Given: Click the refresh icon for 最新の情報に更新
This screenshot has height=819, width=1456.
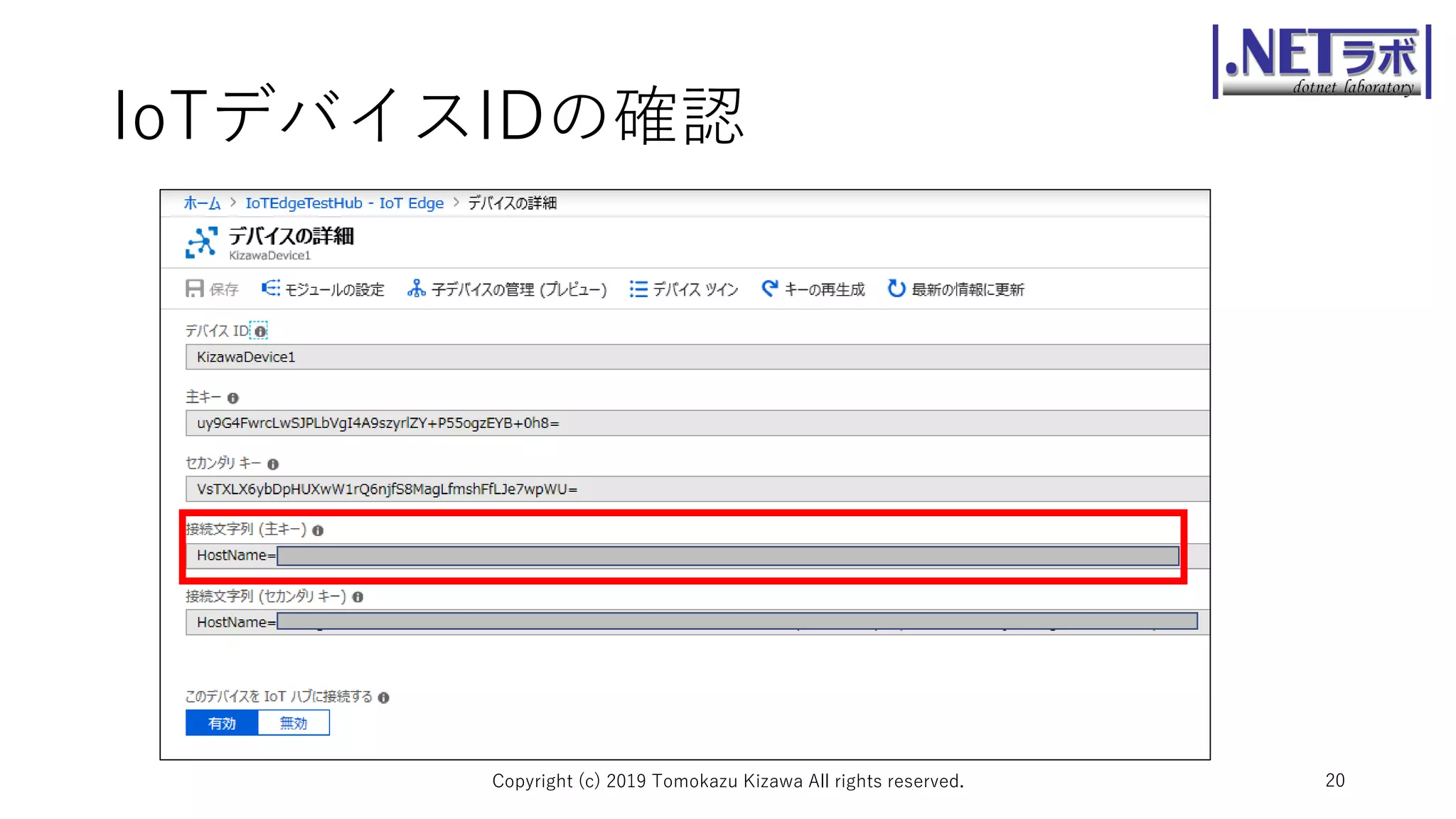Looking at the screenshot, I should [896, 289].
